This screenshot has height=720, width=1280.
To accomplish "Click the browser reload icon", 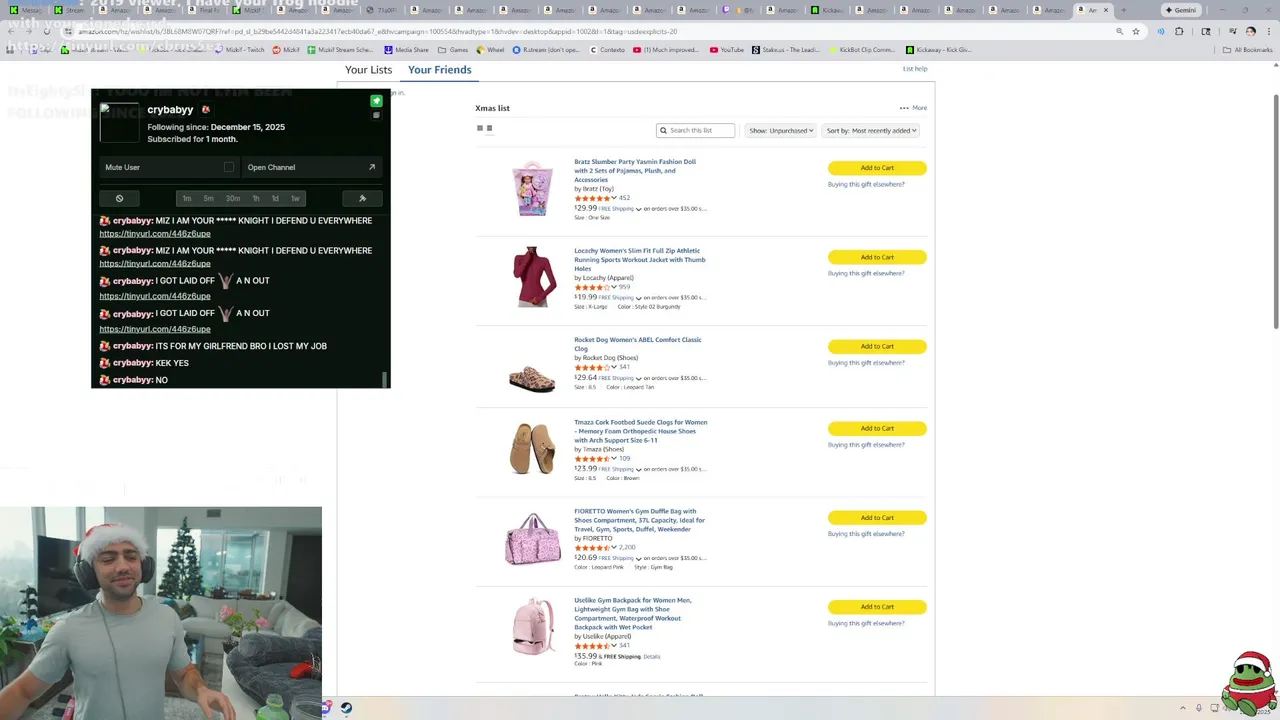I will pyautogui.click(x=46, y=31).
